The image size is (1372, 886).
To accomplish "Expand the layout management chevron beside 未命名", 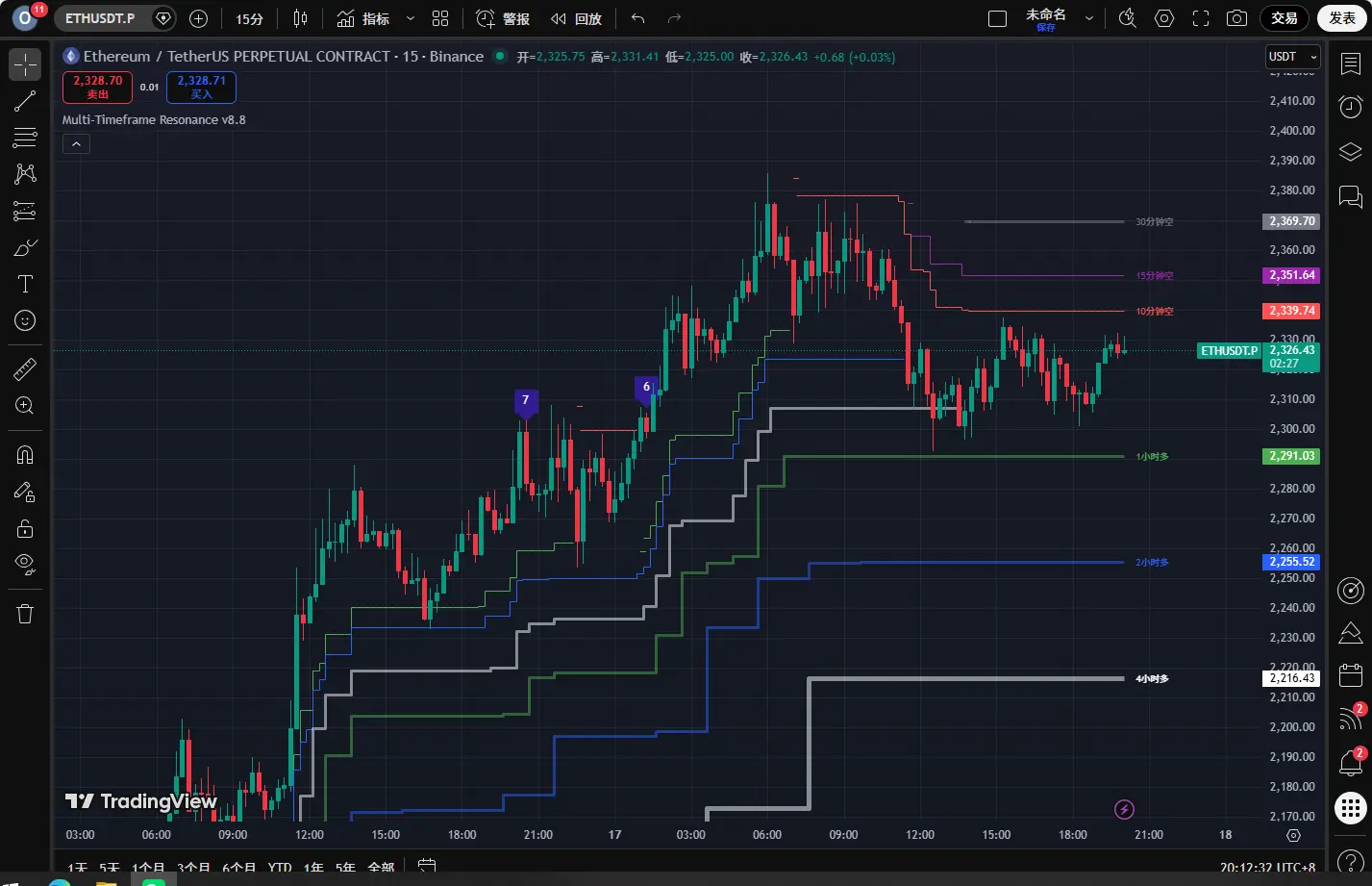I will point(1089,18).
